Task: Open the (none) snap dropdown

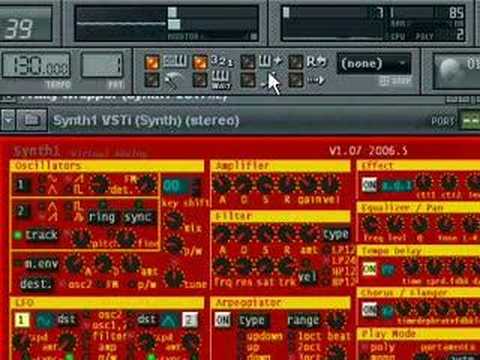Action: click(373, 63)
